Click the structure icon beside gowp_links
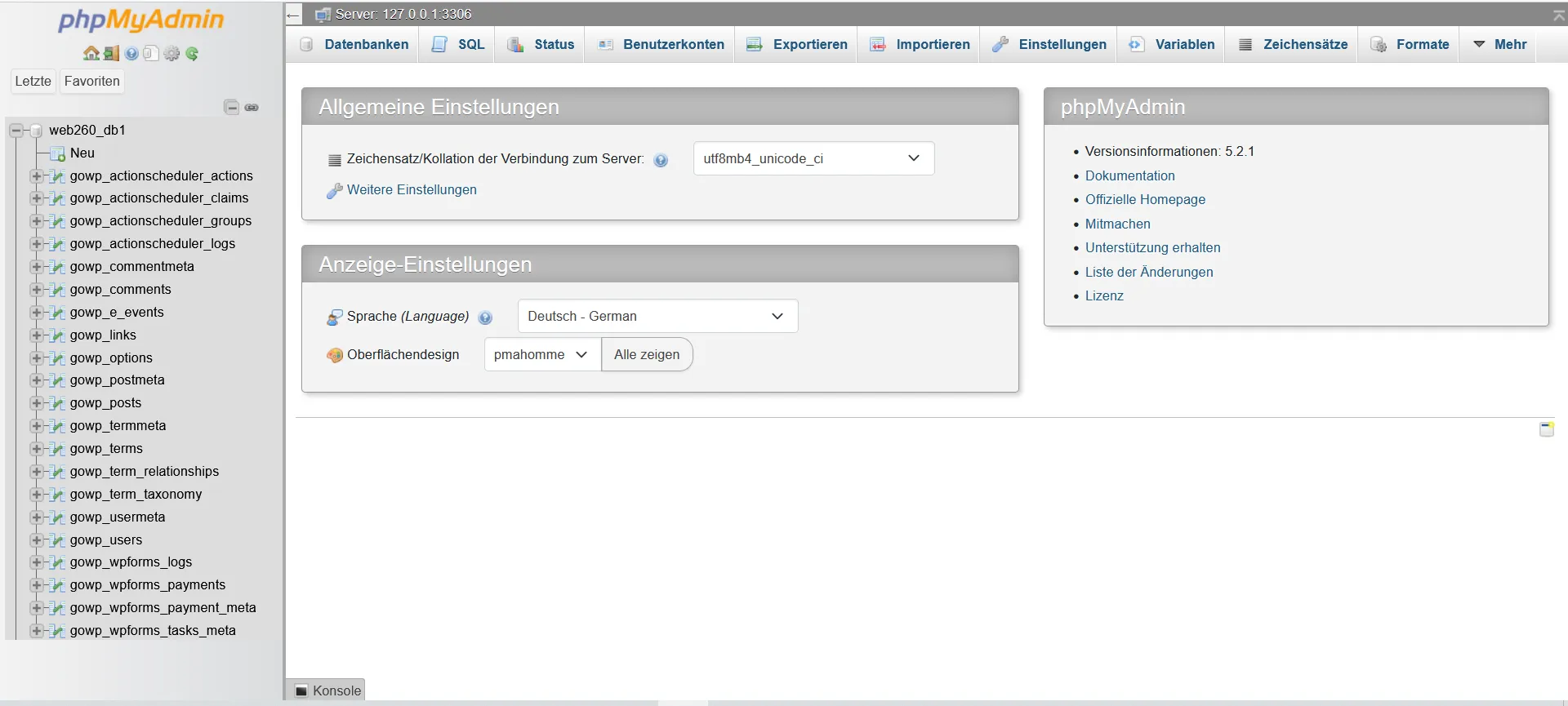The width and height of the screenshot is (1568, 706). click(x=57, y=335)
